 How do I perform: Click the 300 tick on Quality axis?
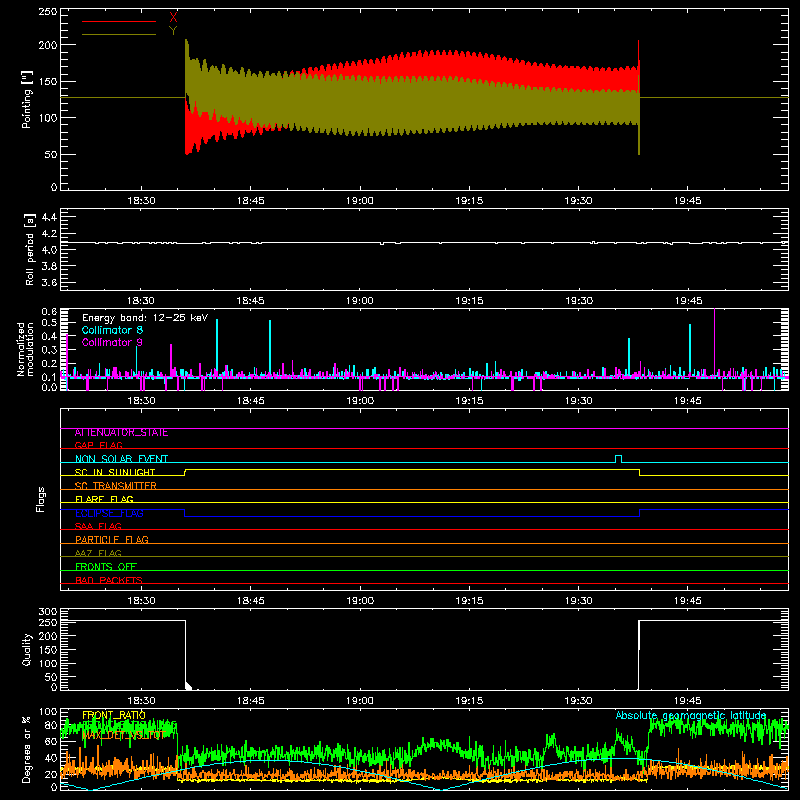coord(47,612)
